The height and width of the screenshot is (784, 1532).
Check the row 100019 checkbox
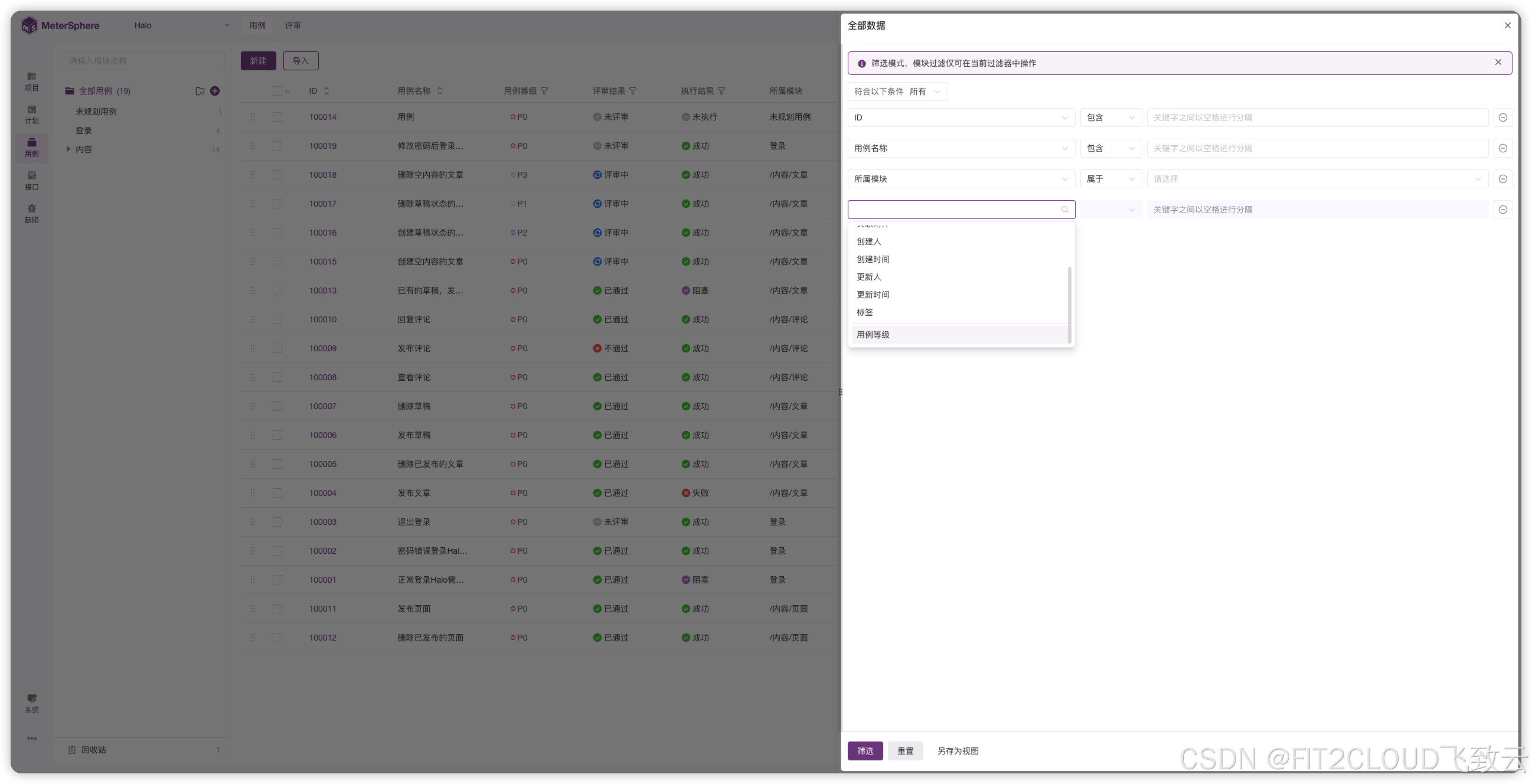coord(277,146)
